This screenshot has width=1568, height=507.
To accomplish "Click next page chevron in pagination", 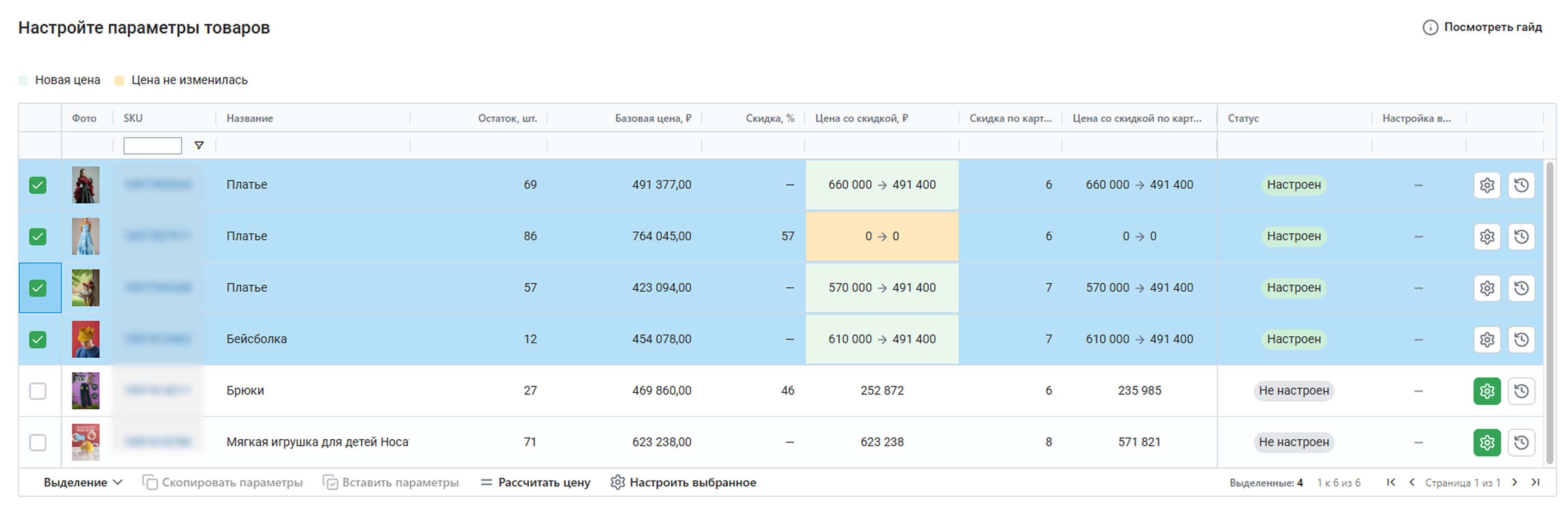I will [x=1515, y=483].
